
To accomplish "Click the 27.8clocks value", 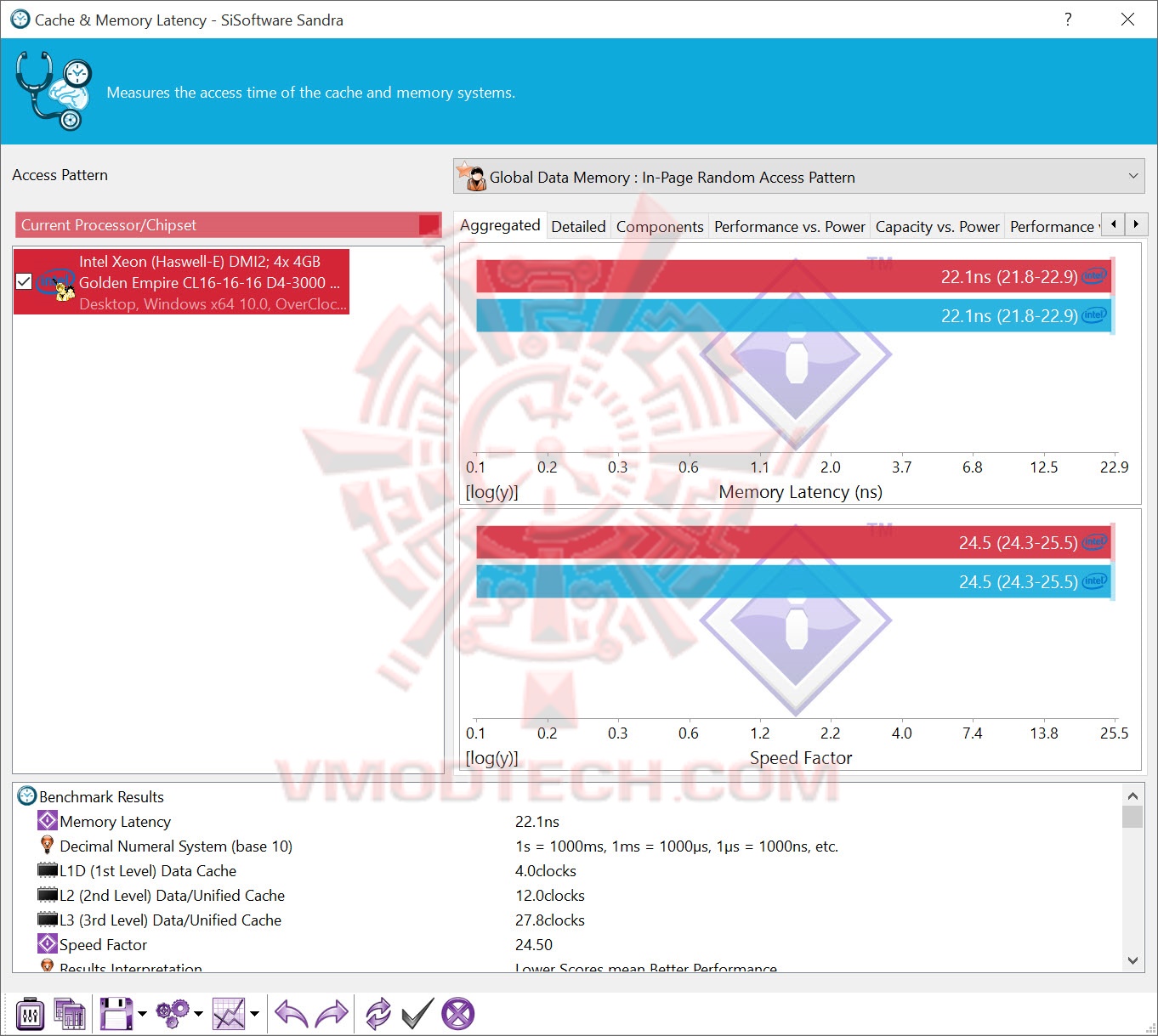I will tap(550, 920).
